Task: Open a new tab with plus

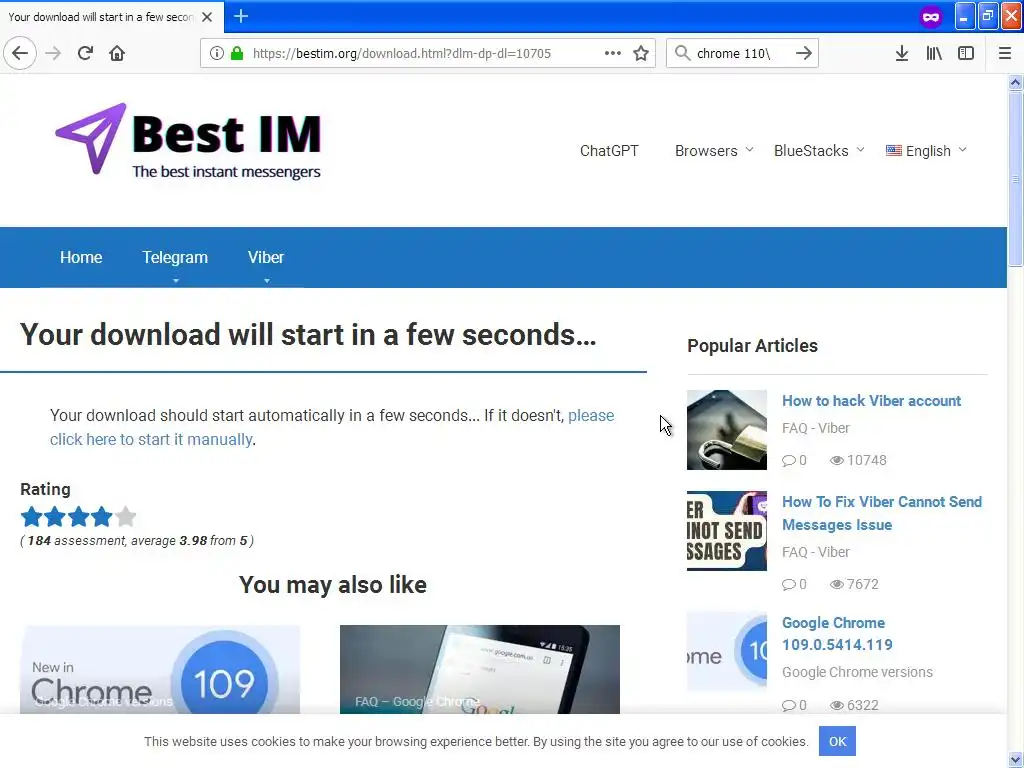Action: point(241,16)
